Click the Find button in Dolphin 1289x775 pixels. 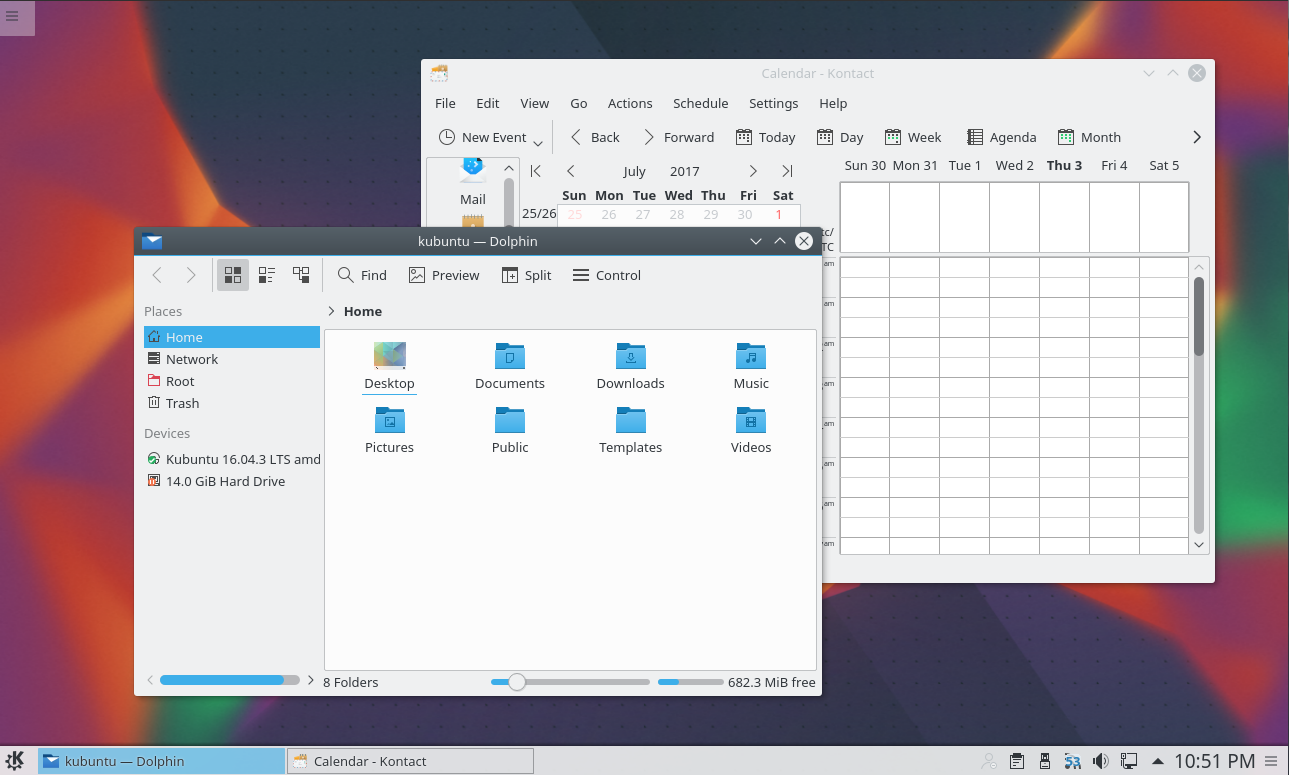[x=362, y=275]
